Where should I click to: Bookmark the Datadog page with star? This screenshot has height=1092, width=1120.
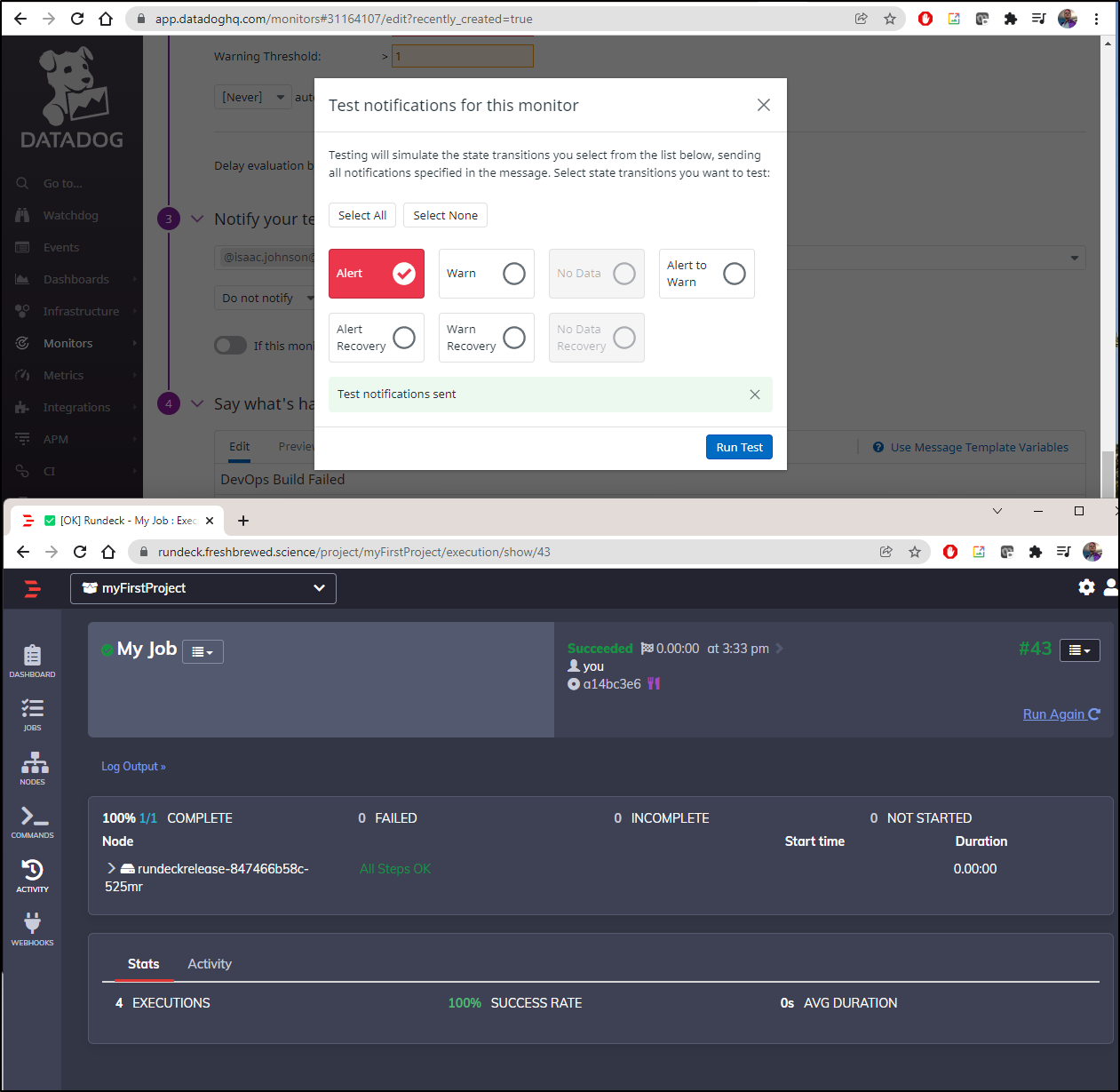pos(889,19)
